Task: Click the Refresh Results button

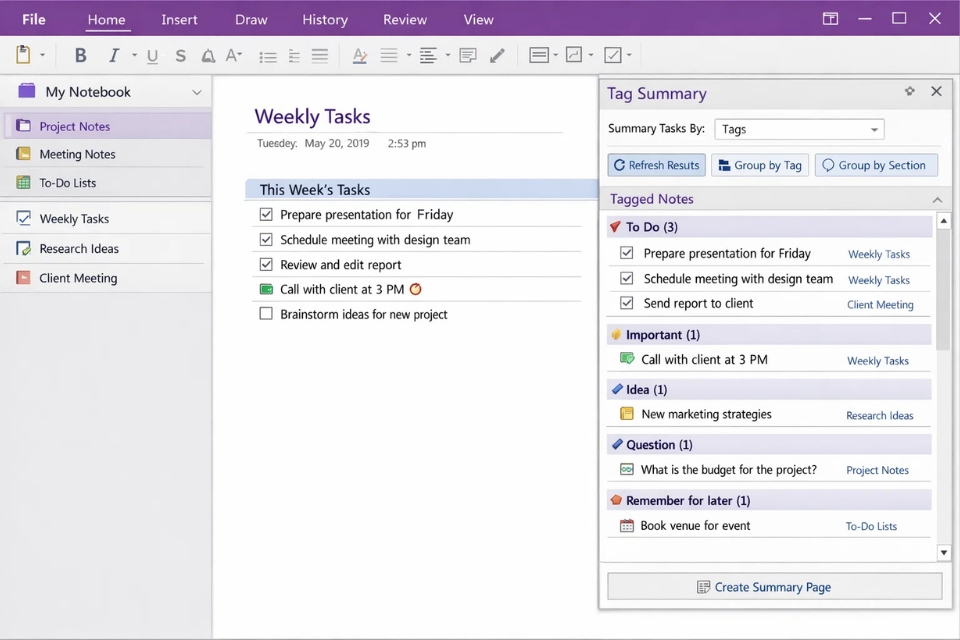Action: (x=656, y=164)
